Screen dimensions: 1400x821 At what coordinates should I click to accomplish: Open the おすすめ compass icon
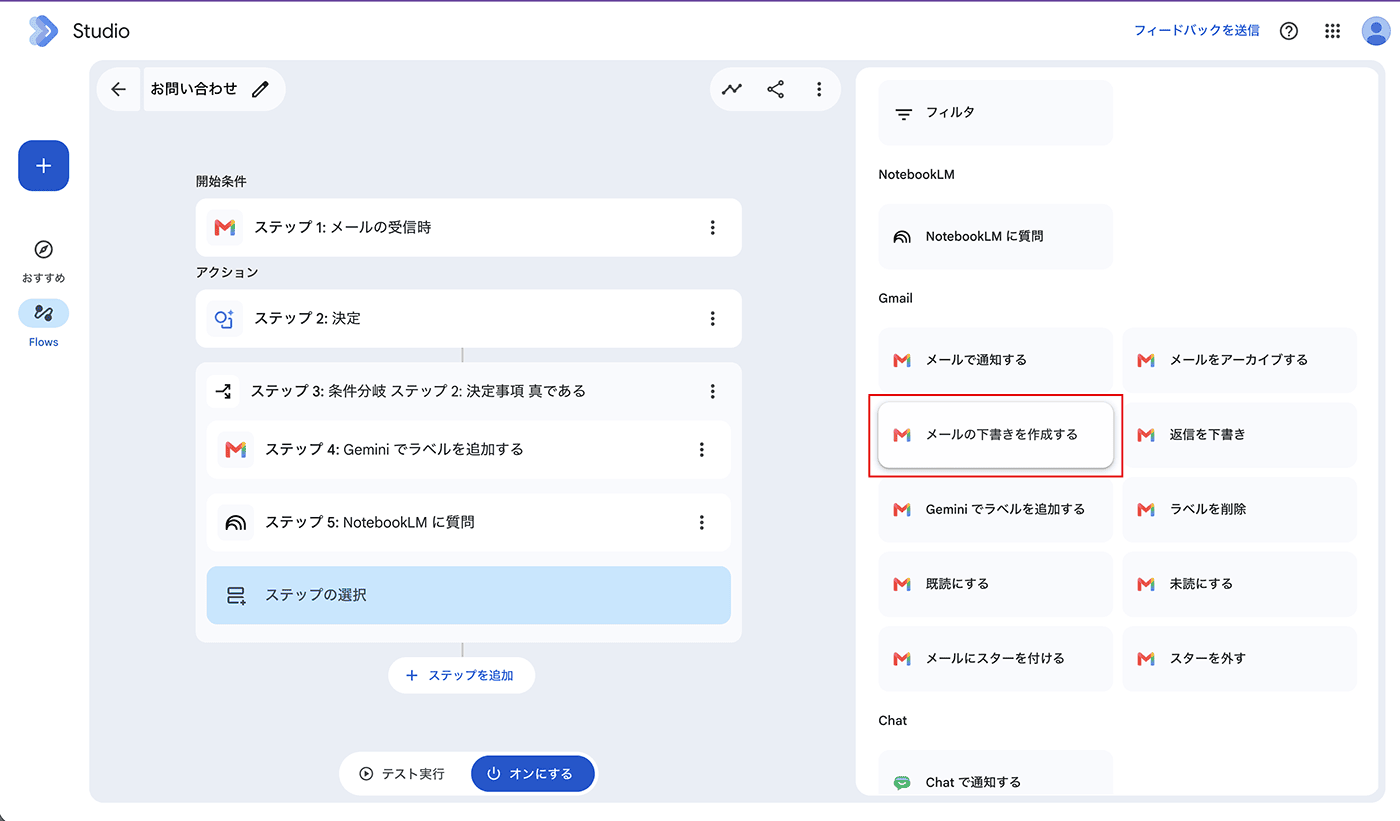point(43,250)
